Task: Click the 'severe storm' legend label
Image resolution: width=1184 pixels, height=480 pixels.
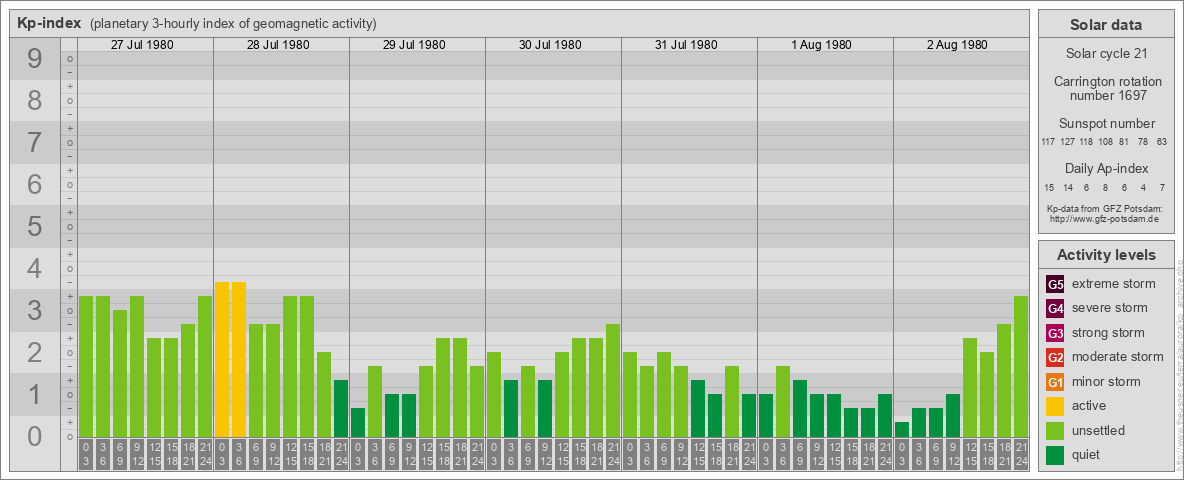Action: point(1109,308)
